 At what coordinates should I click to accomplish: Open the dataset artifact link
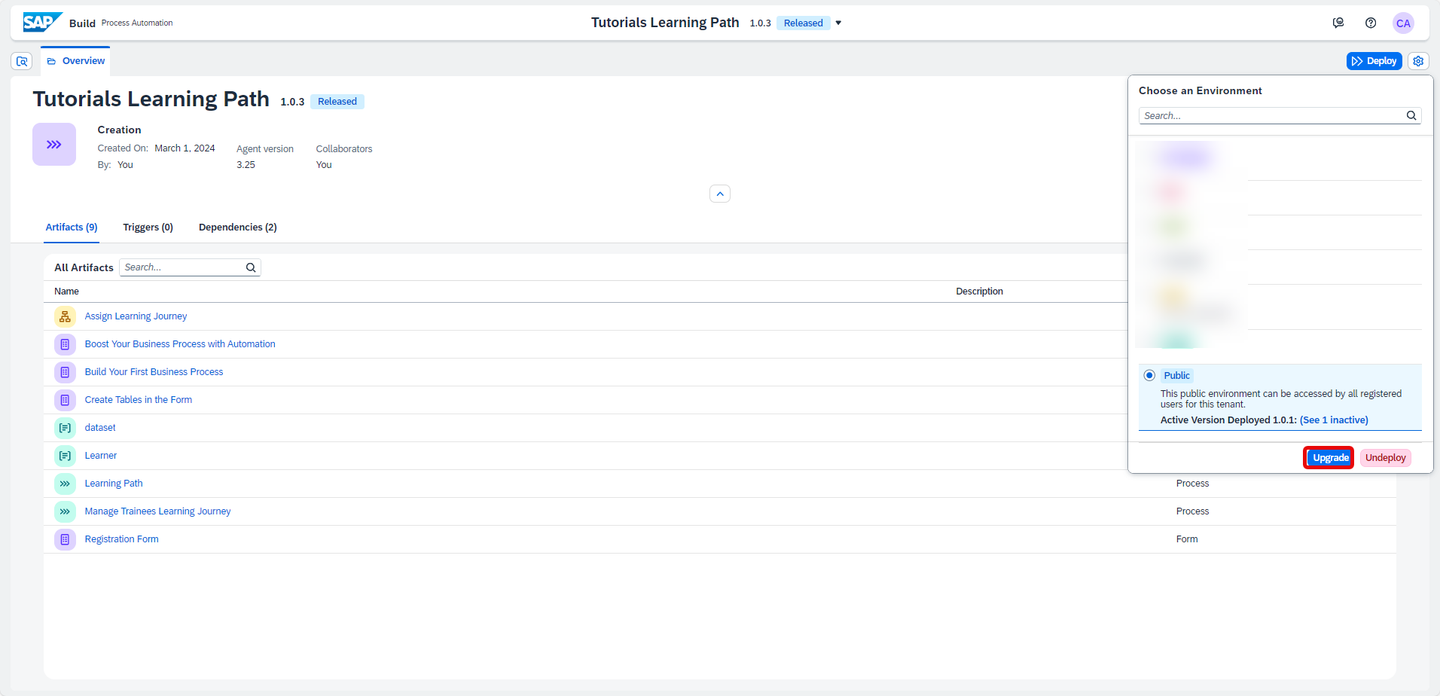(x=100, y=428)
